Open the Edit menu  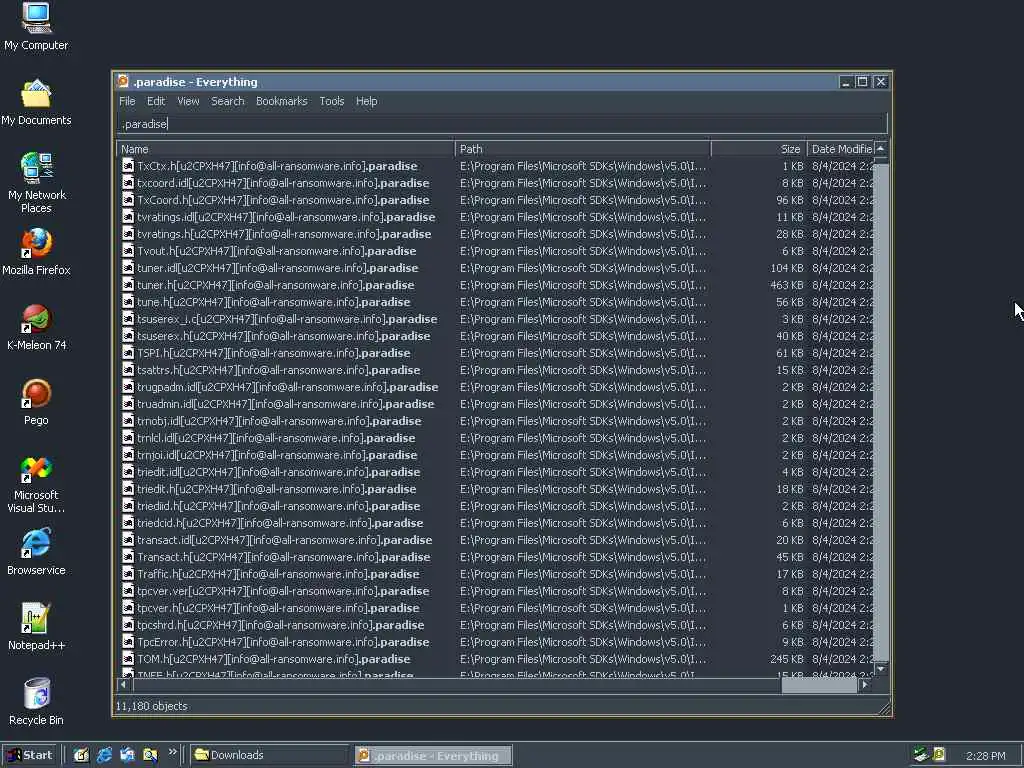(x=156, y=101)
